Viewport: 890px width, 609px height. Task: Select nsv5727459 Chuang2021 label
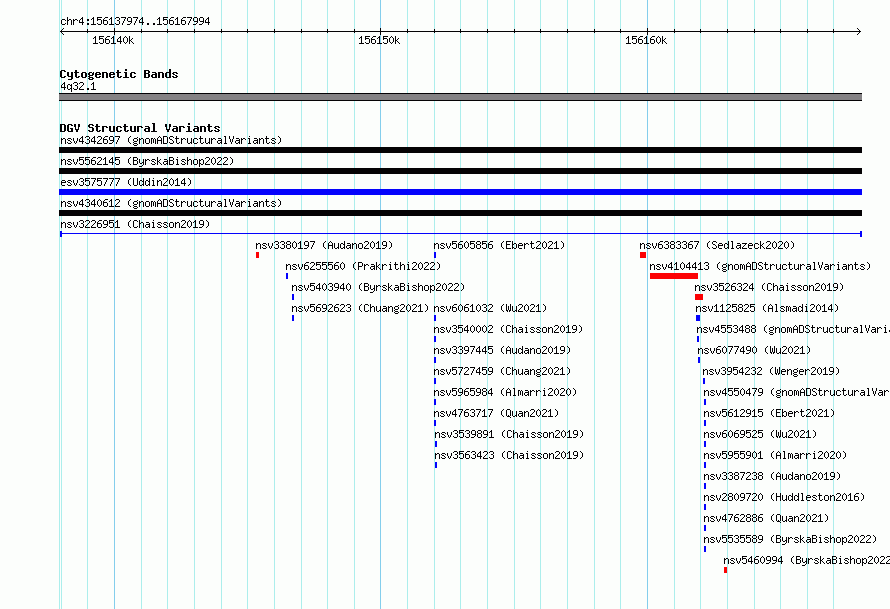(502, 371)
